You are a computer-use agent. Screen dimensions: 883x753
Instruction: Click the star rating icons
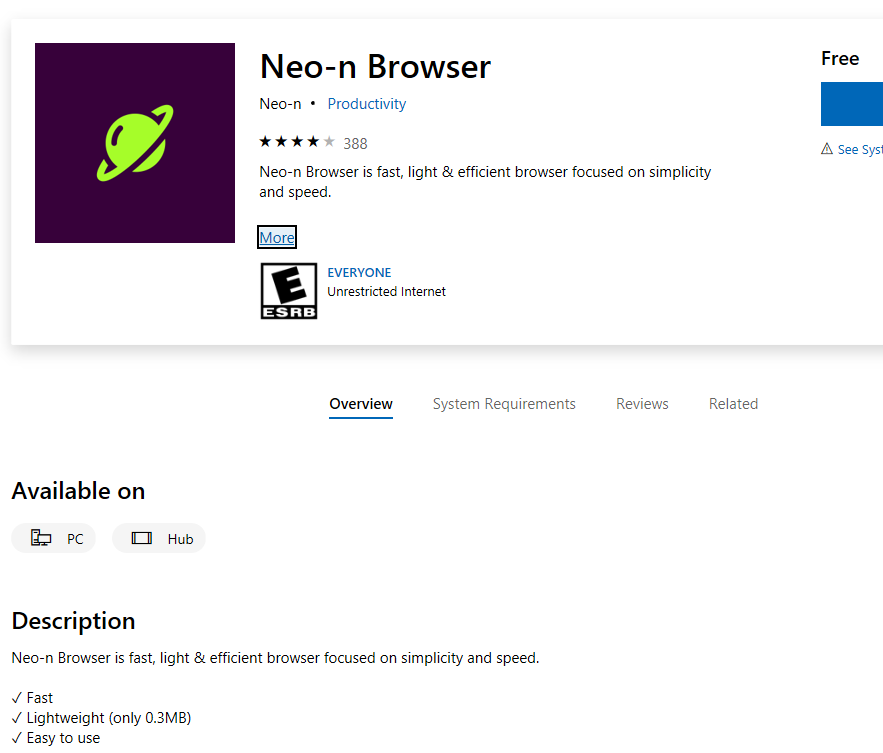point(297,142)
